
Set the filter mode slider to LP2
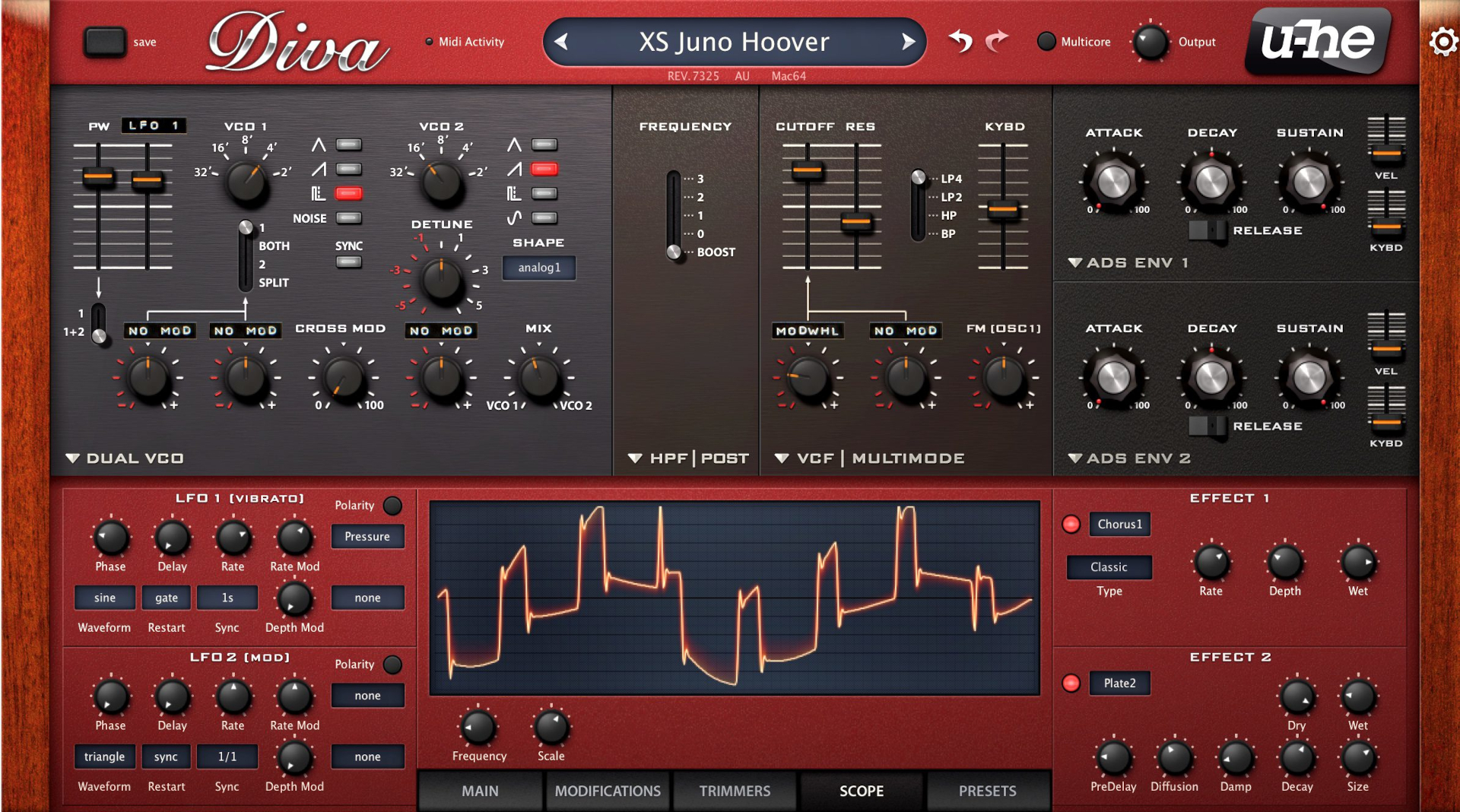(x=920, y=196)
